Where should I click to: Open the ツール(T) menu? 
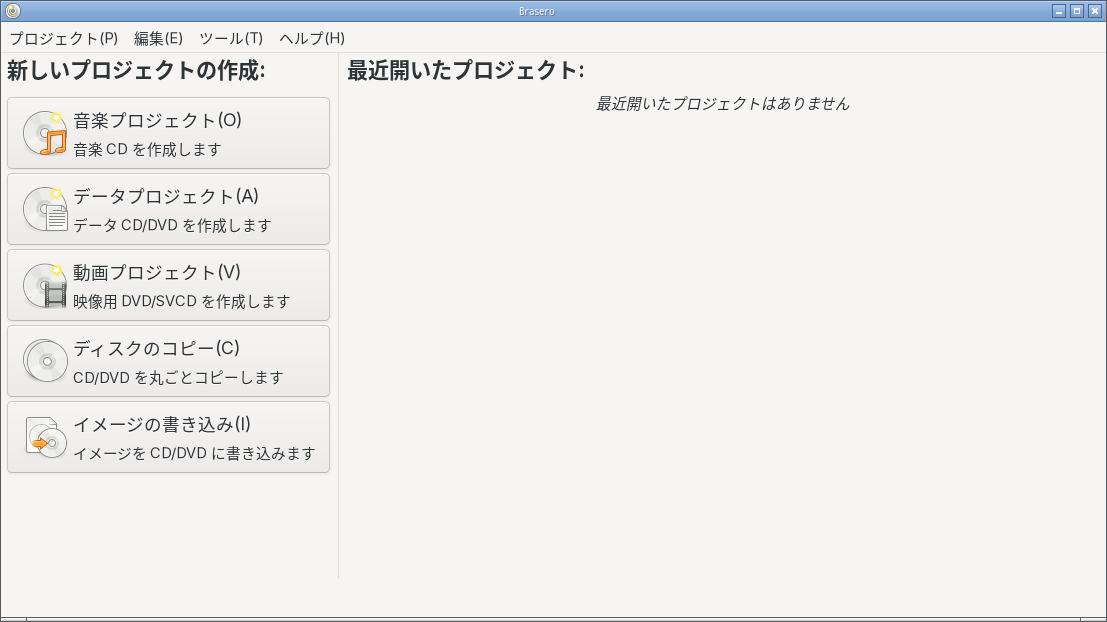231,38
